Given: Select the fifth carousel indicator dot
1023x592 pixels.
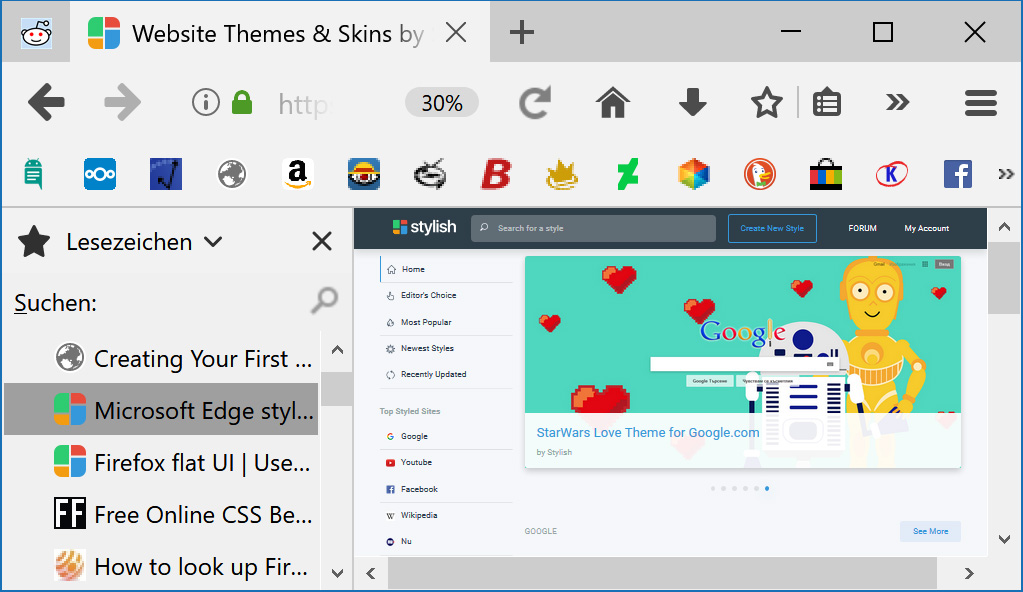Looking at the screenshot, I should tap(755, 489).
